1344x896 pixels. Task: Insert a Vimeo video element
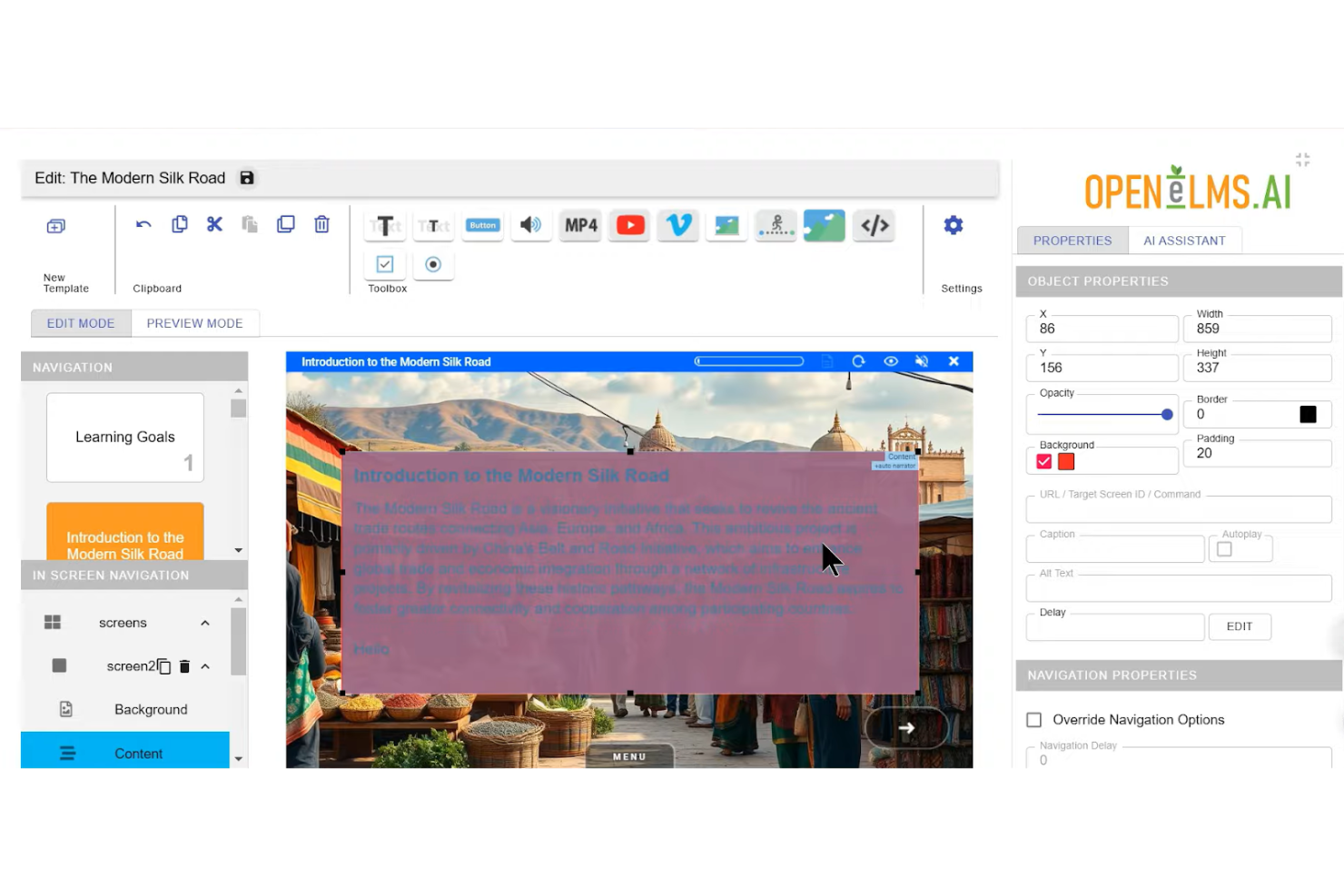coord(677,225)
